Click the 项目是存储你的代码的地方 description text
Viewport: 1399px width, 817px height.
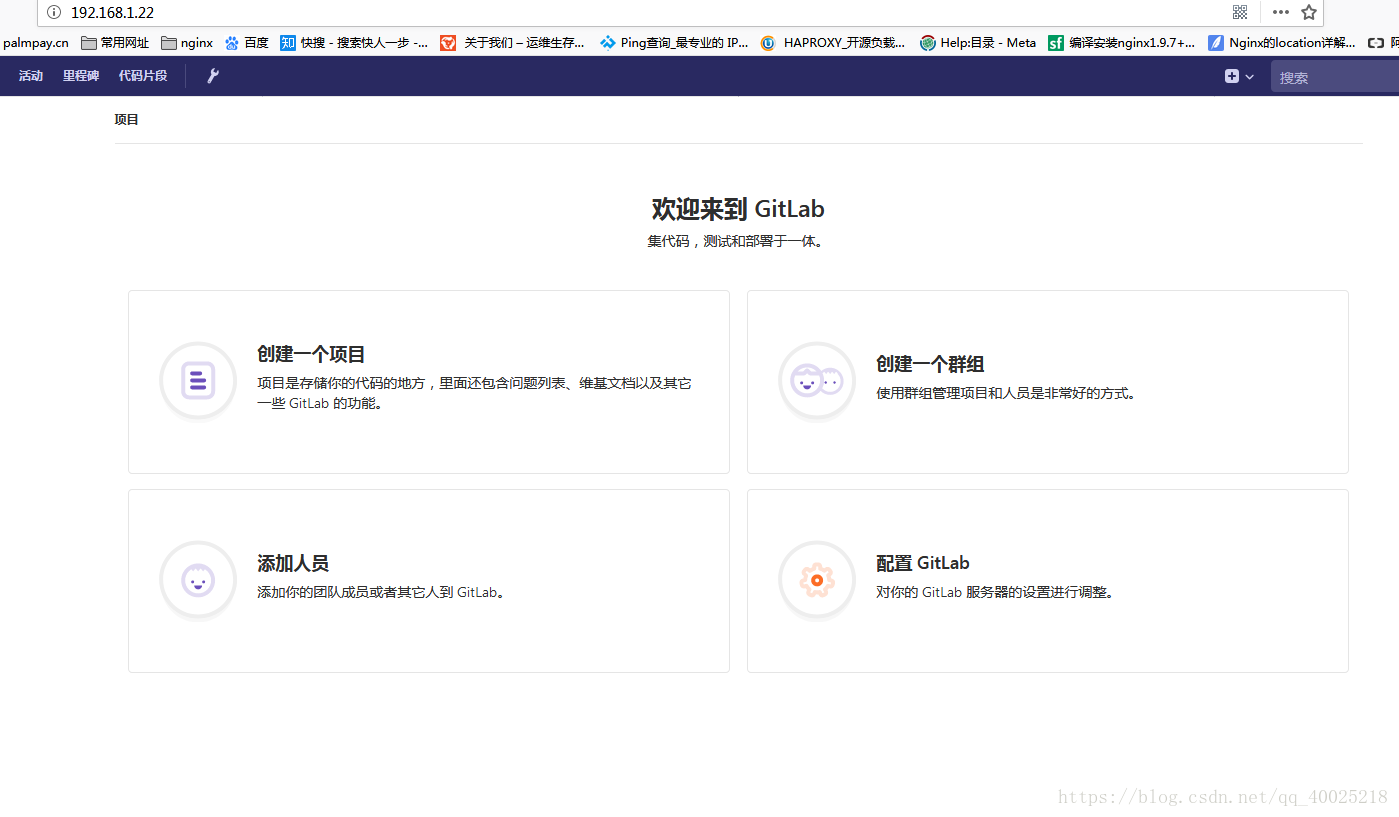click(x=474, y=393)
